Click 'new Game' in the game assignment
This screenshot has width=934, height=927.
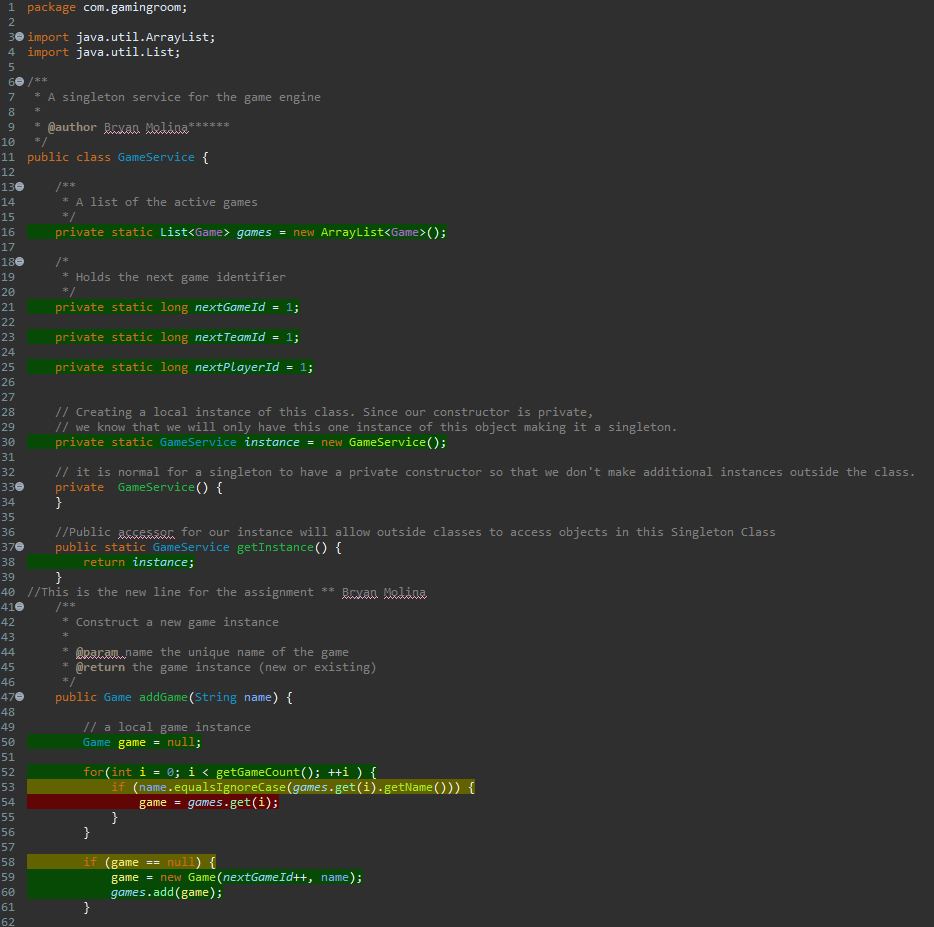pos(188,877)
